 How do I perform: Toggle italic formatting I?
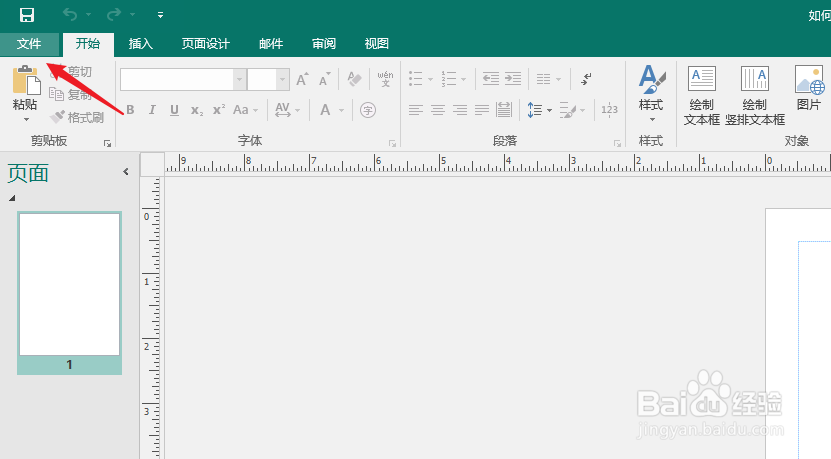[x=152, y=110]
